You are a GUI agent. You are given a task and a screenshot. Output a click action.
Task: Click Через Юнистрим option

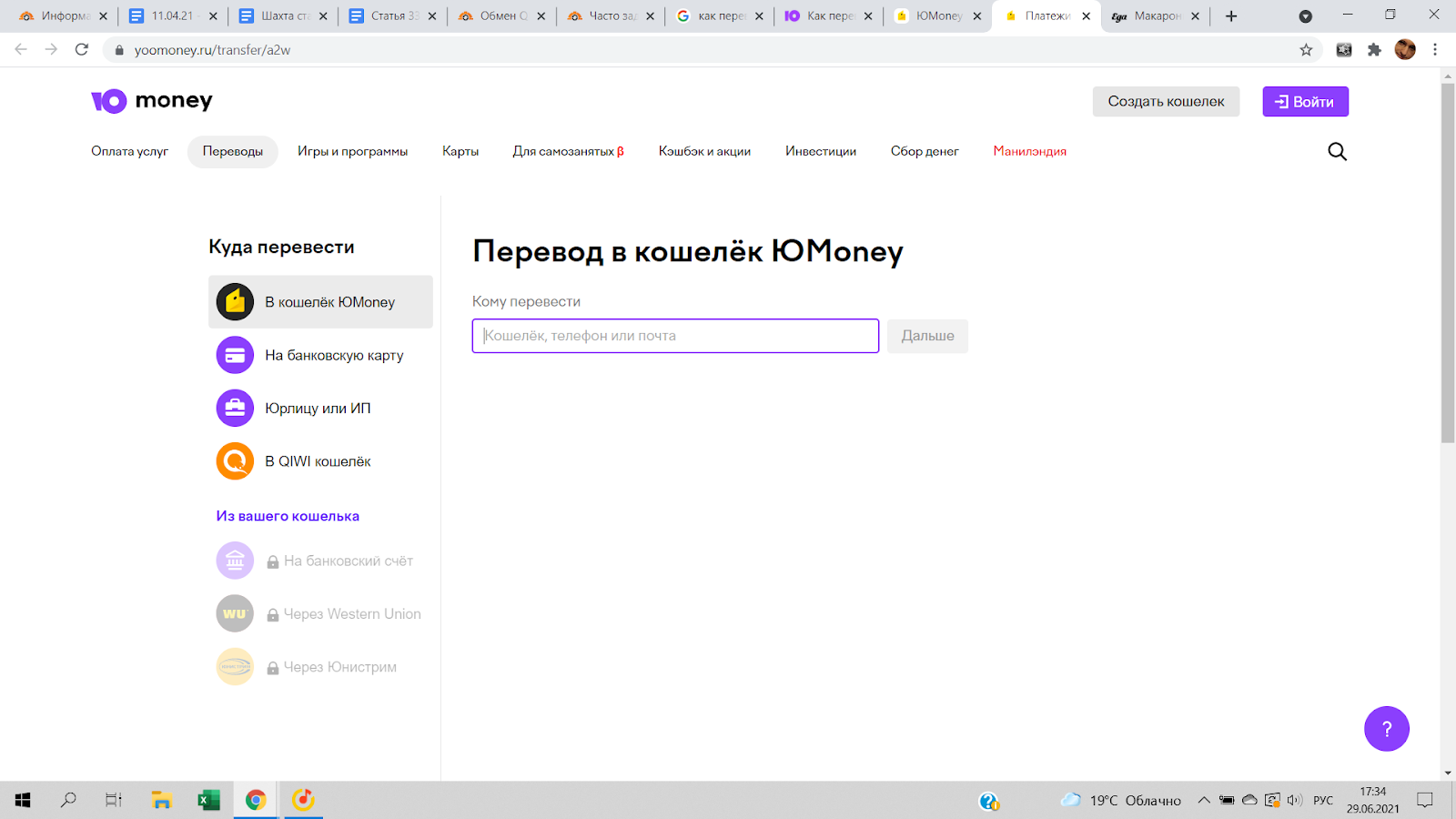(x=320, y=667)
